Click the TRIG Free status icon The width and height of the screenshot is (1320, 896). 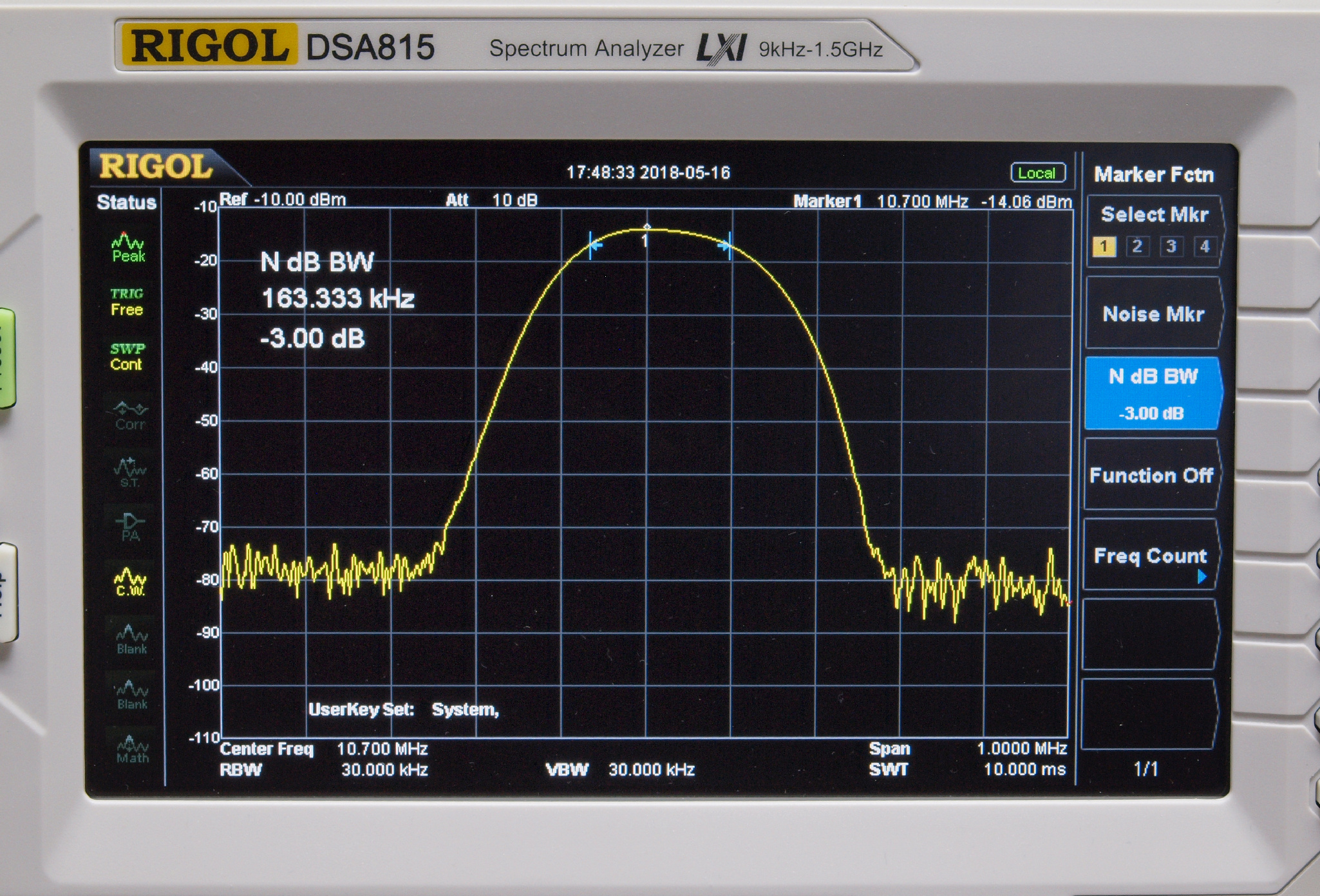coord(127,302)
